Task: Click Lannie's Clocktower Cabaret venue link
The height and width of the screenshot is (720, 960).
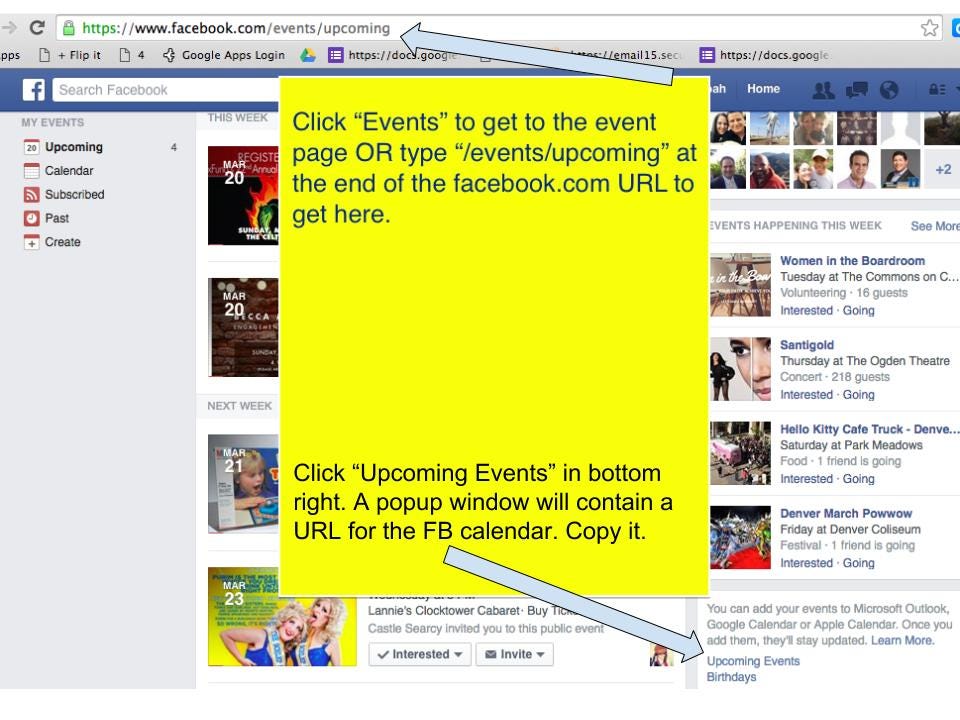Action: (x=443, y=611)
